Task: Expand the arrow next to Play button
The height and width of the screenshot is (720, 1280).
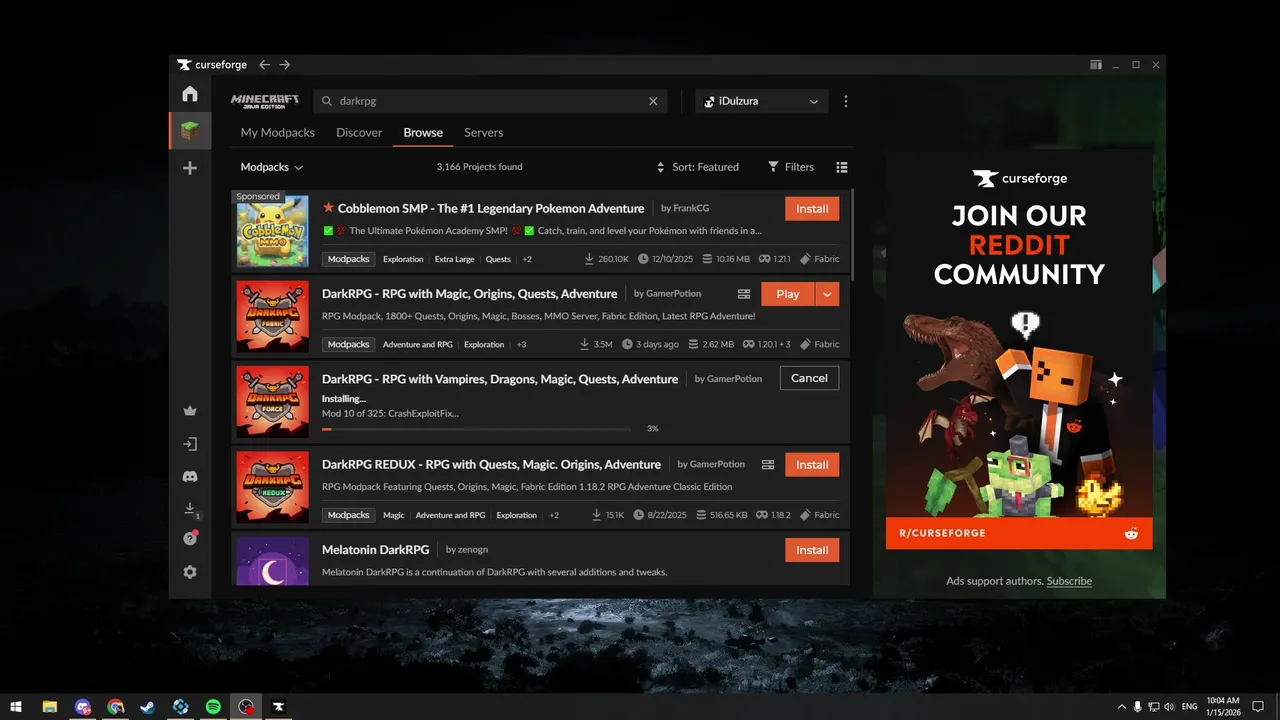Action: click(x=827, y=294)
